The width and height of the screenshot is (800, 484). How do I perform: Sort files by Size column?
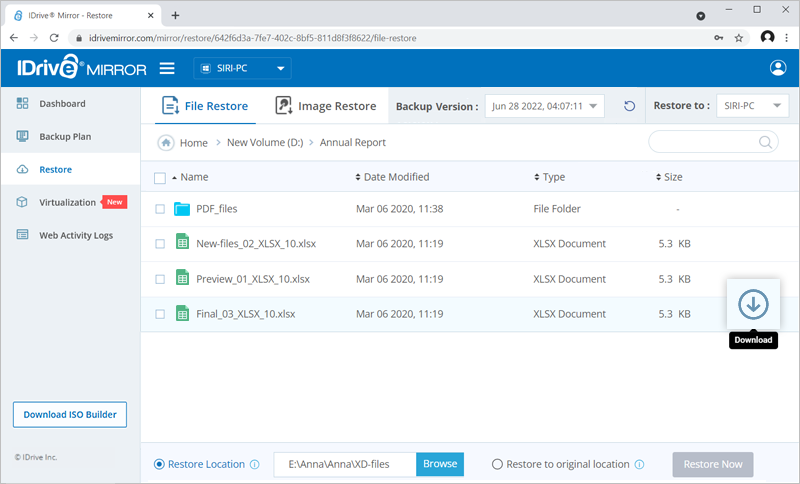coord(669,177)
